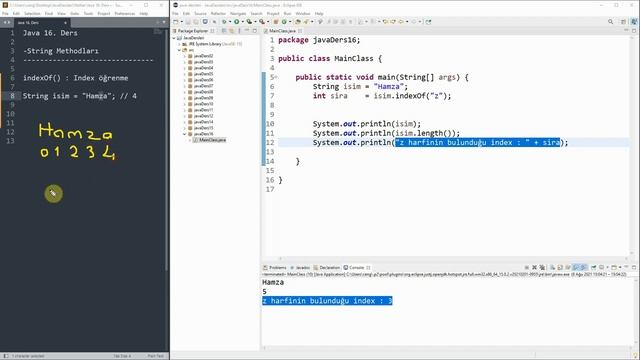Click the Eclipse Quick Access search magnifier

point(611,22)
